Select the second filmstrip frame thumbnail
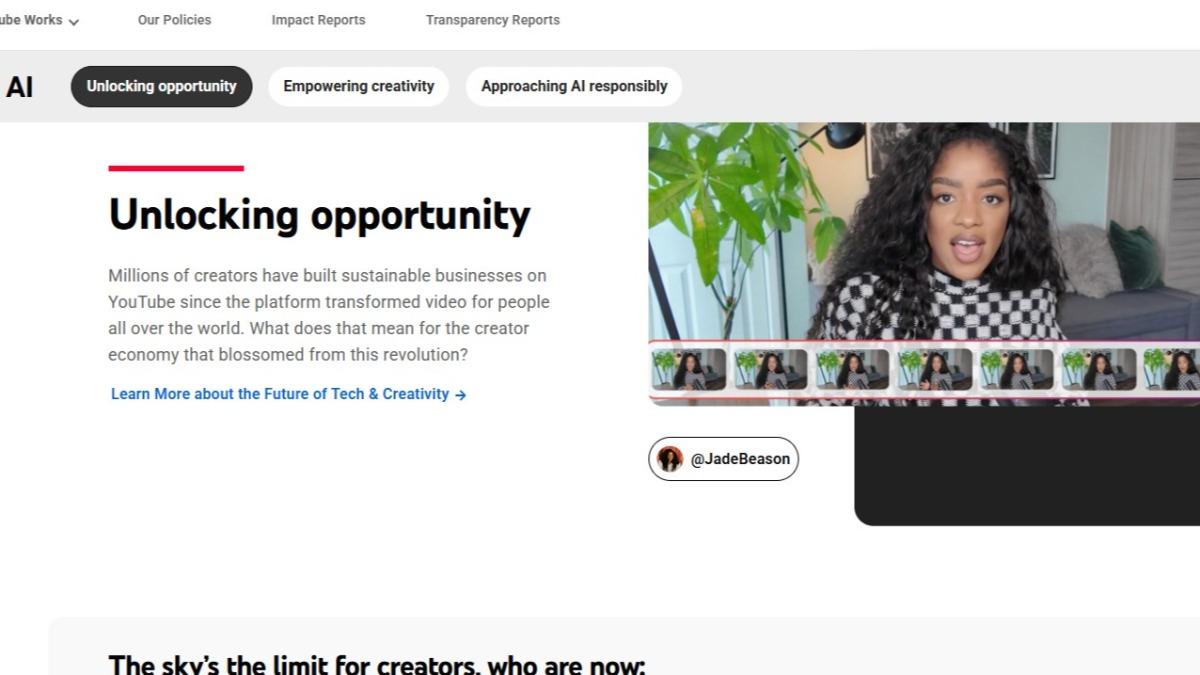This screenshot has width=1200, height=675. (771, 369)
